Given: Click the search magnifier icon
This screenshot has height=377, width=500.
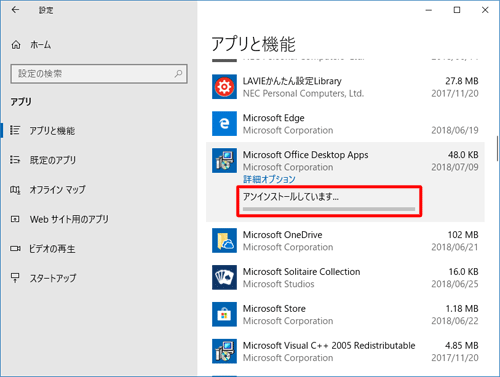Looking at the screenshot, I should [178, 73].
